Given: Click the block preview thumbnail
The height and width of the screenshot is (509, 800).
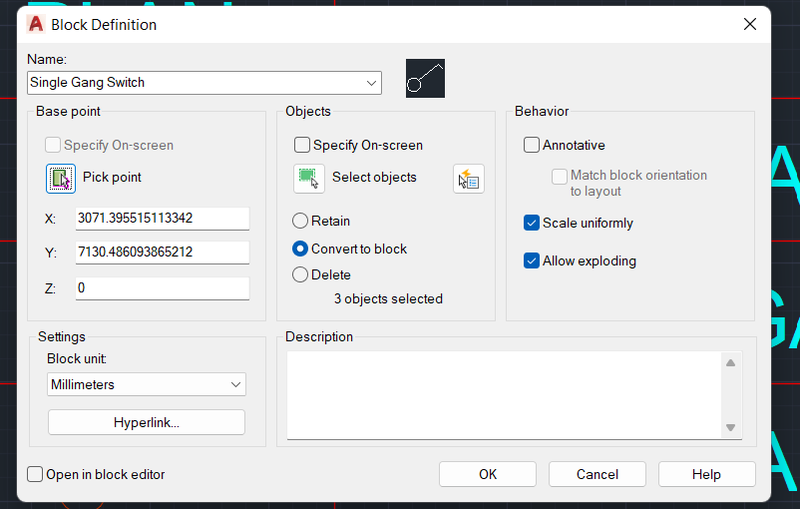Looking at the screenshot, I should (x=425, y=79).
